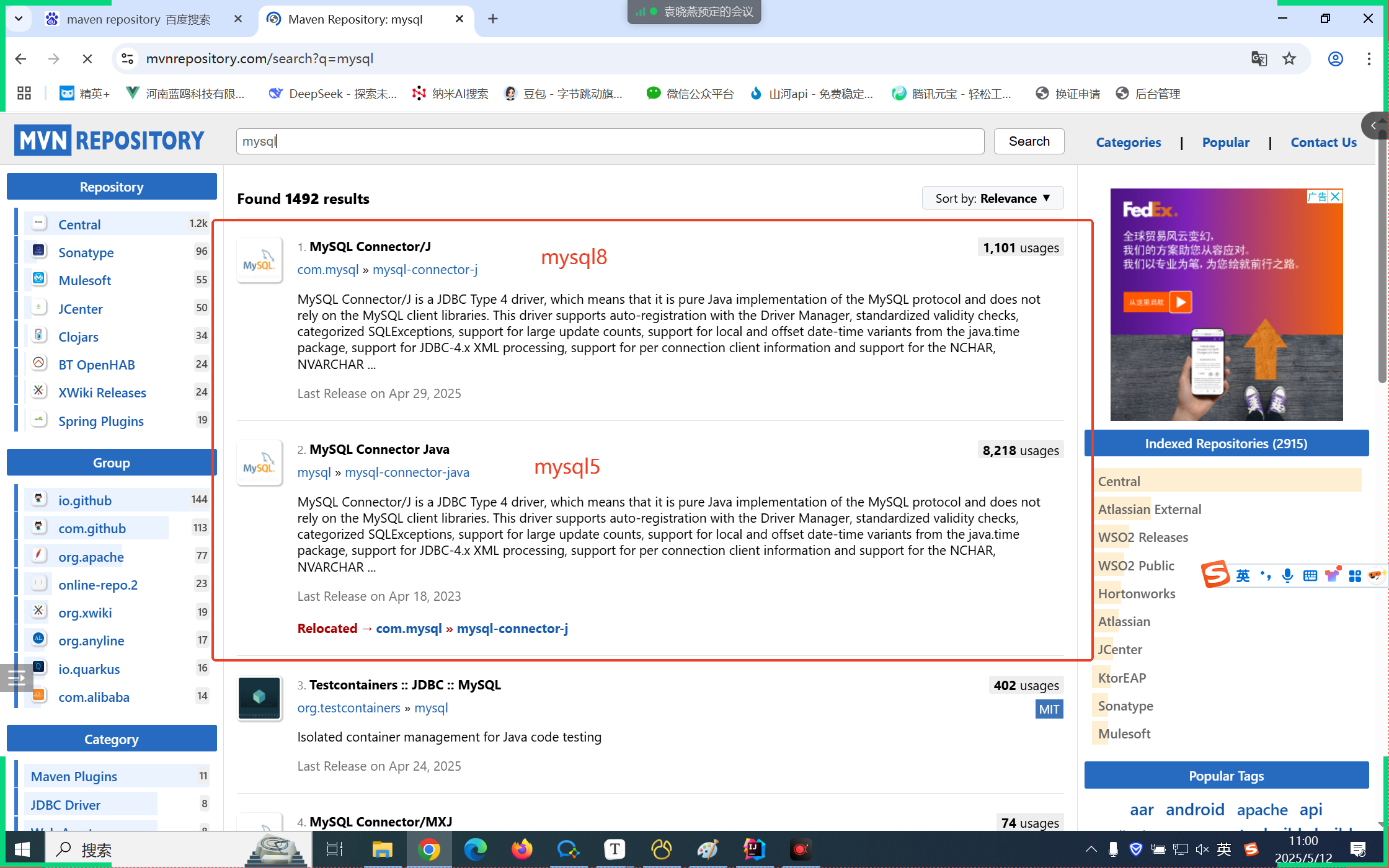Toggle Sogou input language 英 indicator
The image size is (1389, 868).
pos(1243,575)
